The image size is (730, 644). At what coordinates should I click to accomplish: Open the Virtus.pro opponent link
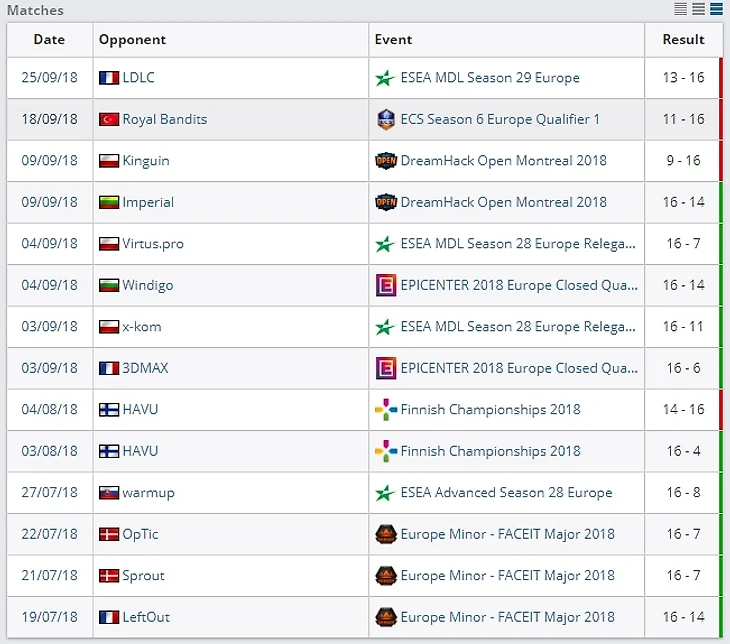pos(153,244)
